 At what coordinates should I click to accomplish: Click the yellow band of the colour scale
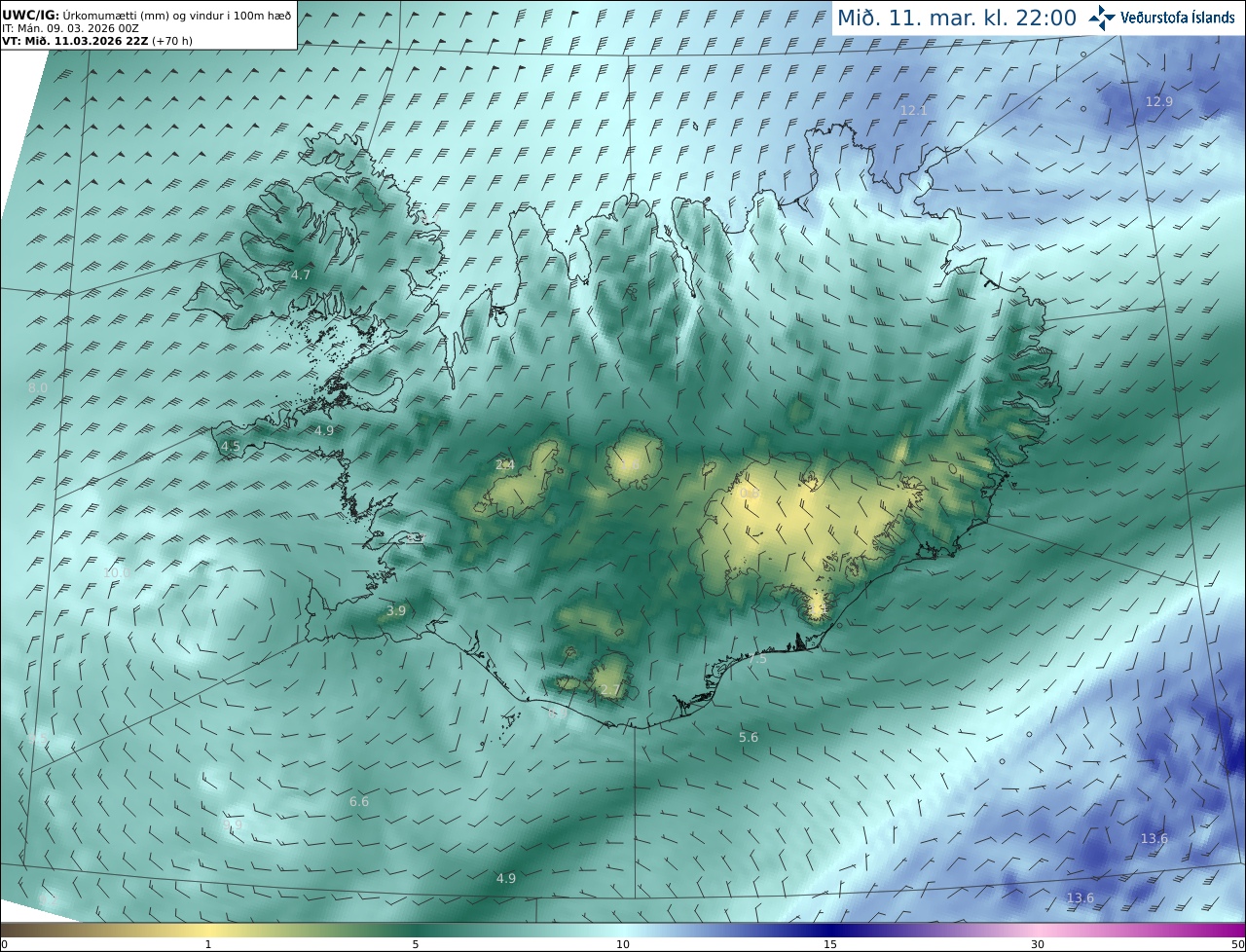point(209,930)
